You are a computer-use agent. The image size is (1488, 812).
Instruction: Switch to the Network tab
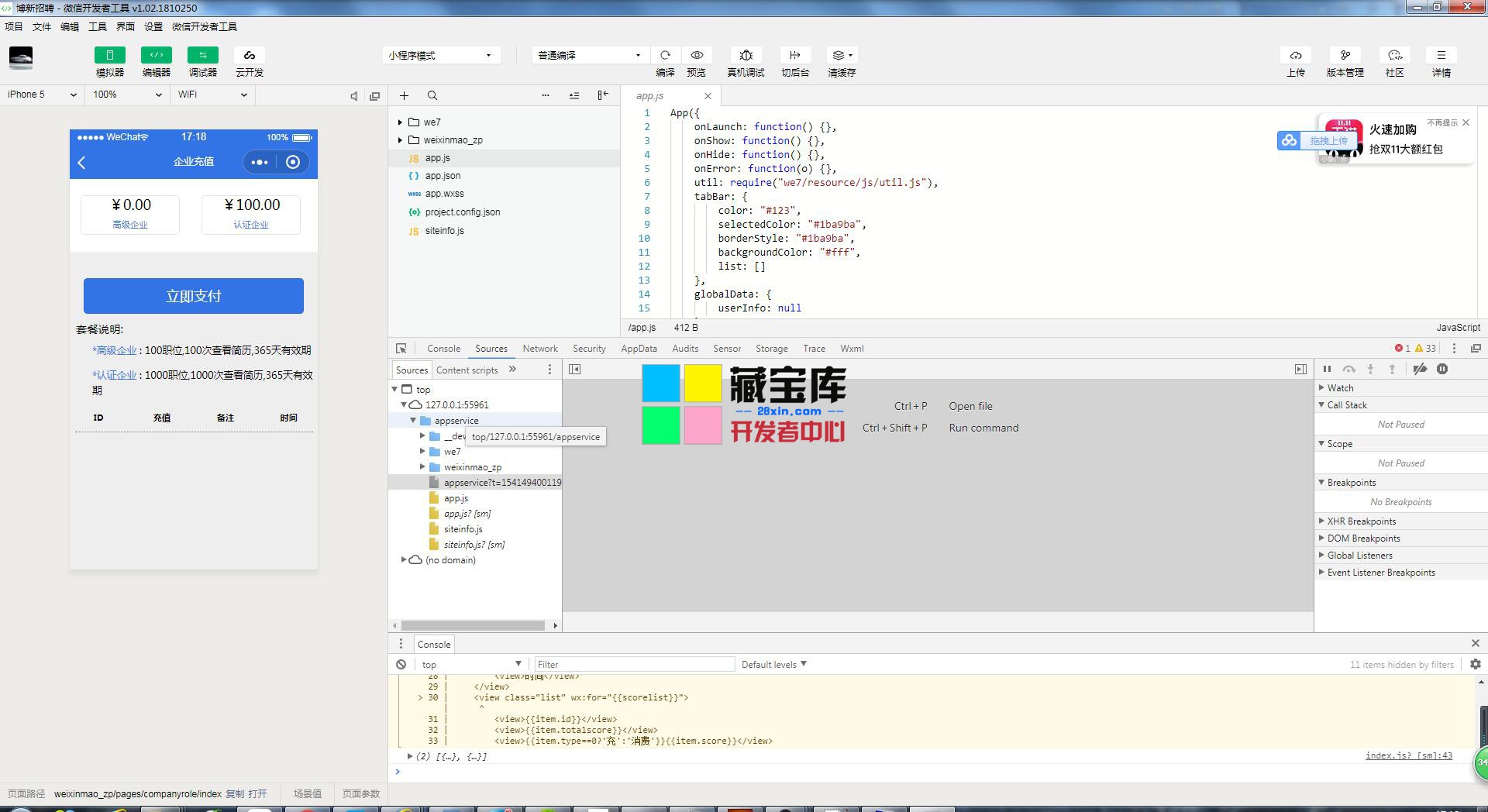click(x=539, y=349)
